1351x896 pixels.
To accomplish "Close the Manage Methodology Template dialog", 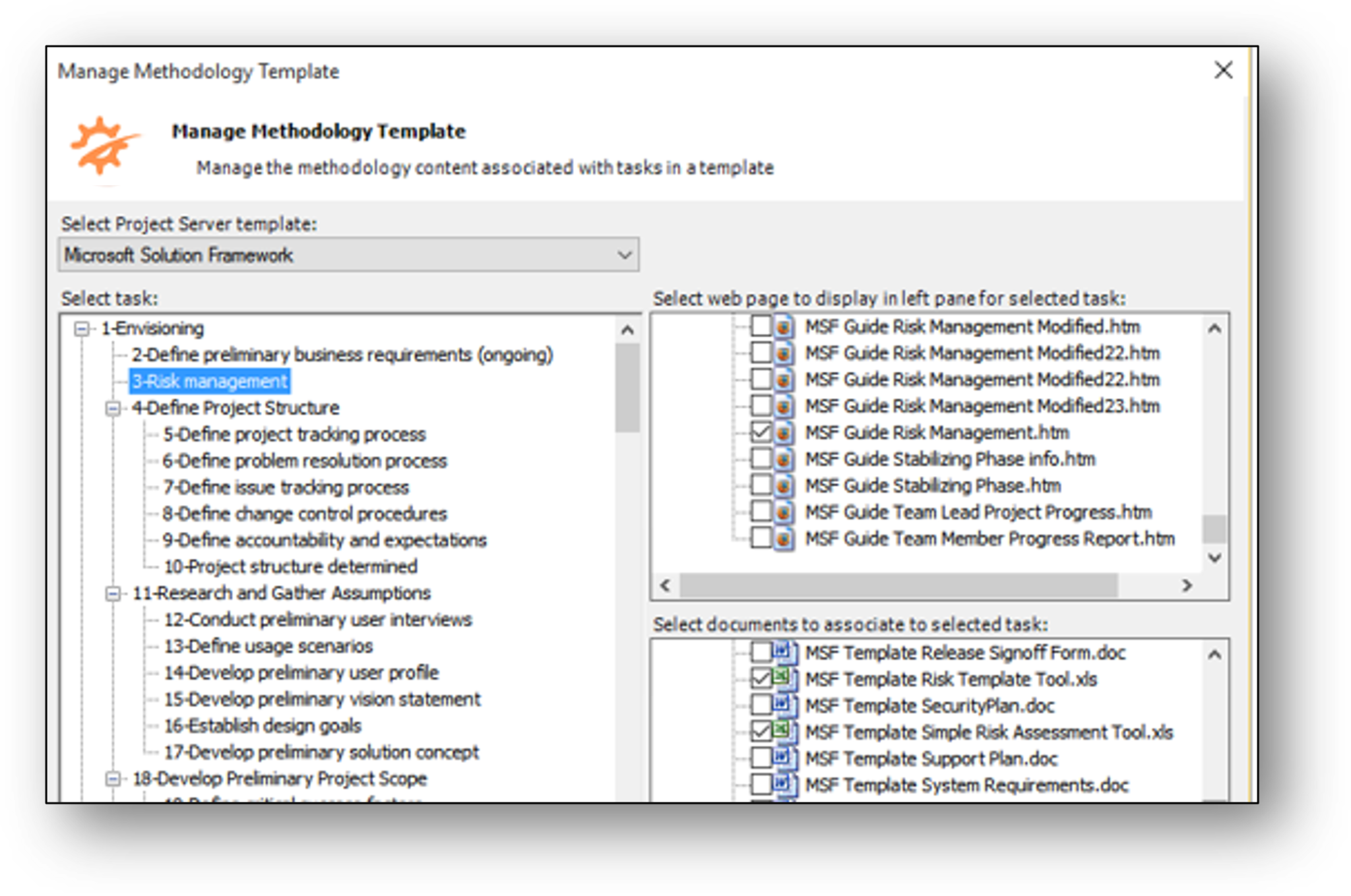I will [x=1223, y=70].
